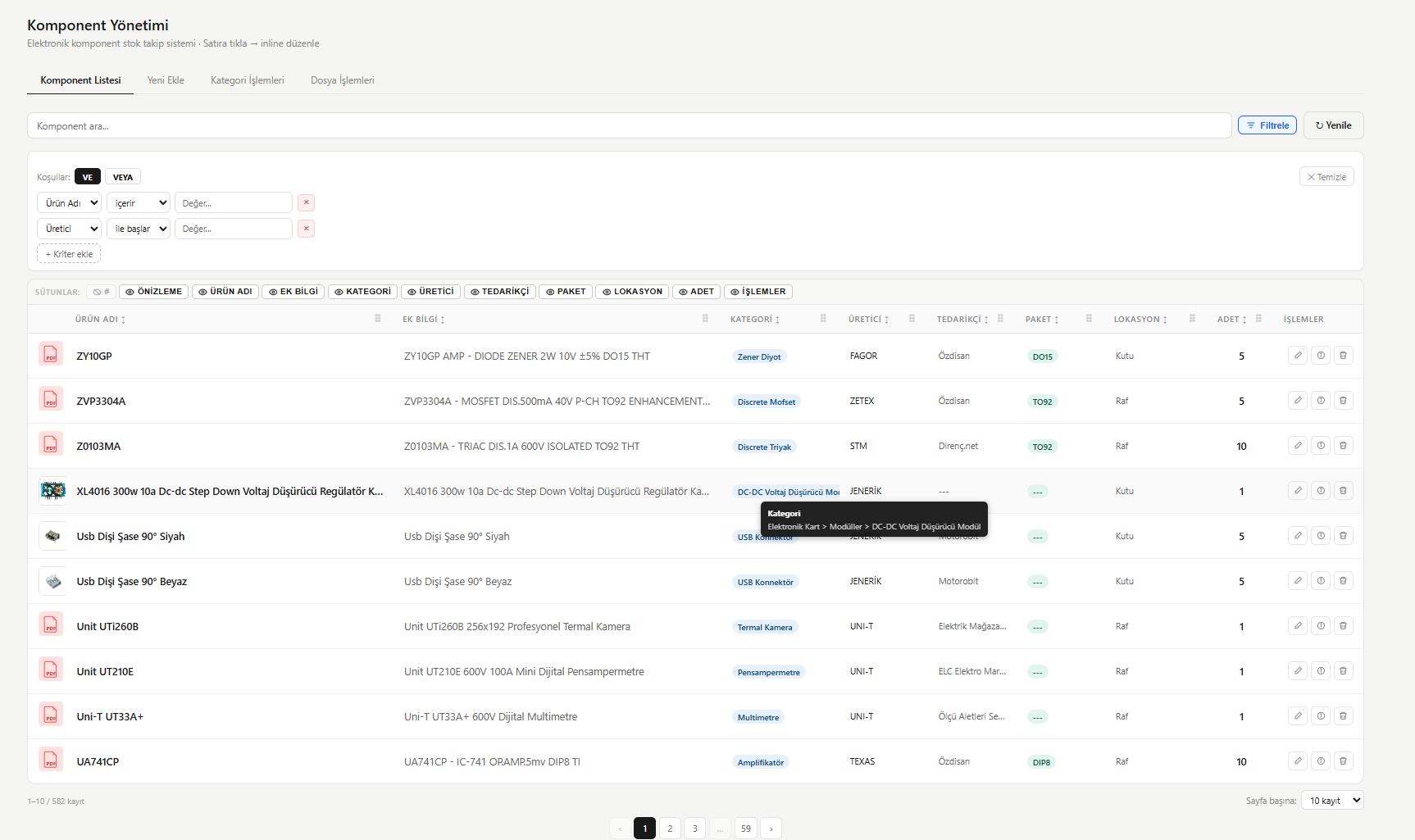This screenshot has height=840, width=1415.
Task: Open the info icon for Z0103MA
Action: [1320, 446]
